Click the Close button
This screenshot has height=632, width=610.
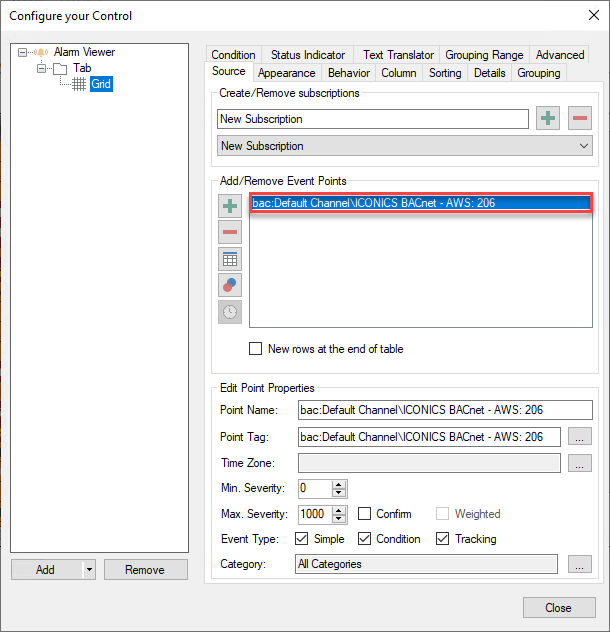click(x=559, y=607)
